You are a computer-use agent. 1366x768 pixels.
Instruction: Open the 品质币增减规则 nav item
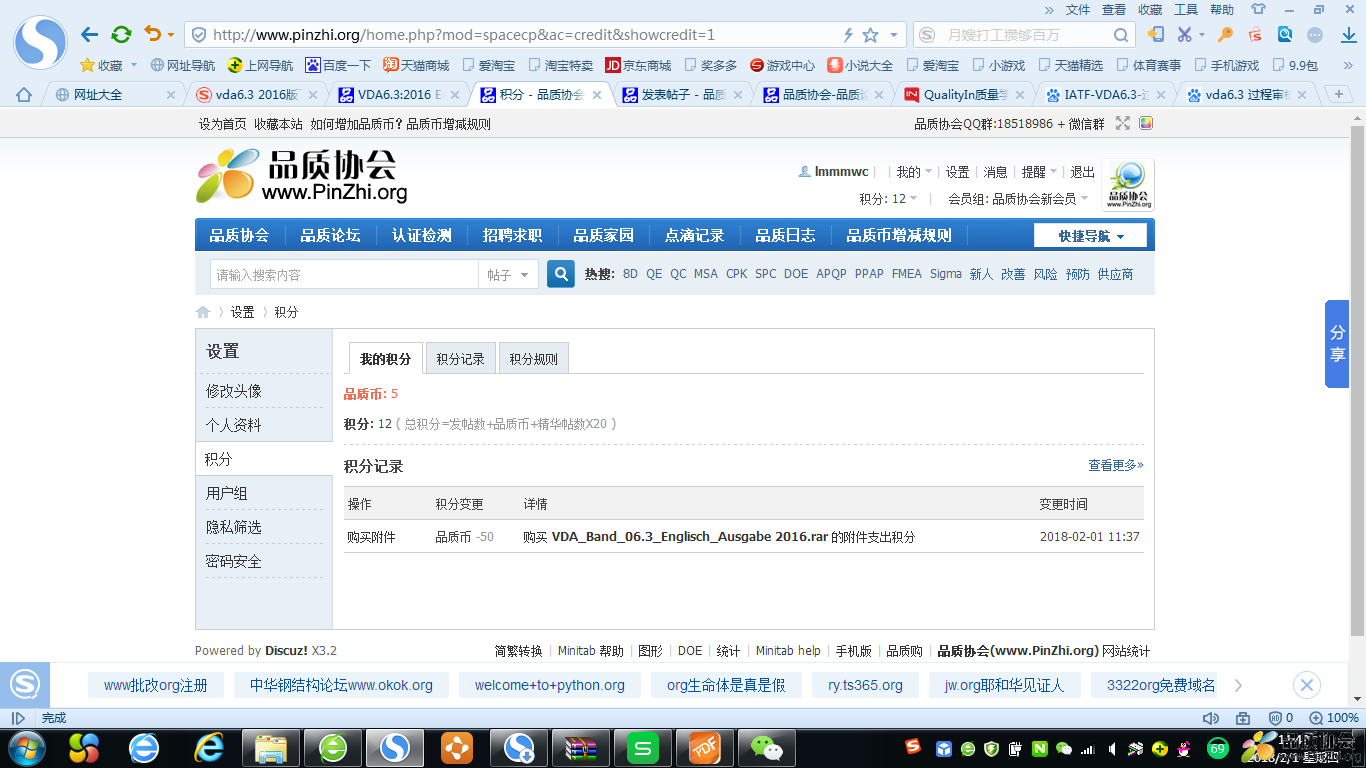click(899, 236)
